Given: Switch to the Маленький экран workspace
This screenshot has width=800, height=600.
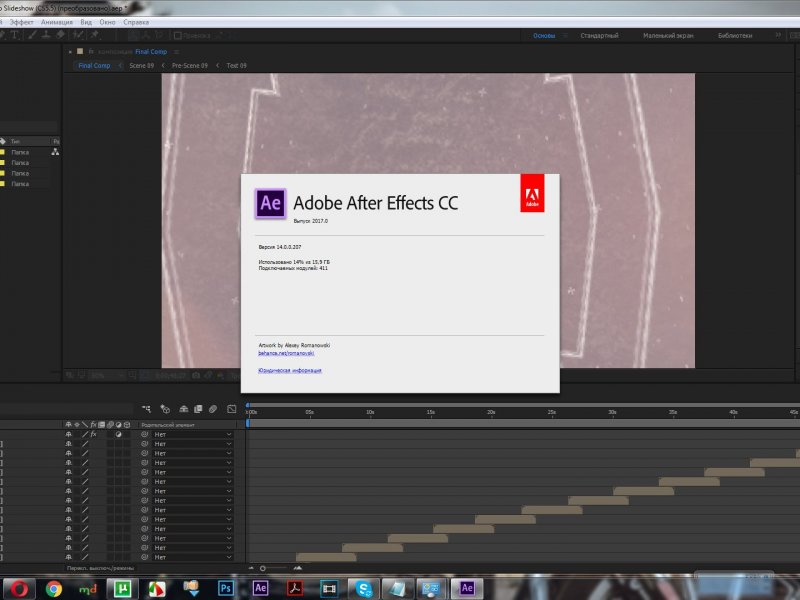Looking at the screenshot, I should click(x=668, y=36).
